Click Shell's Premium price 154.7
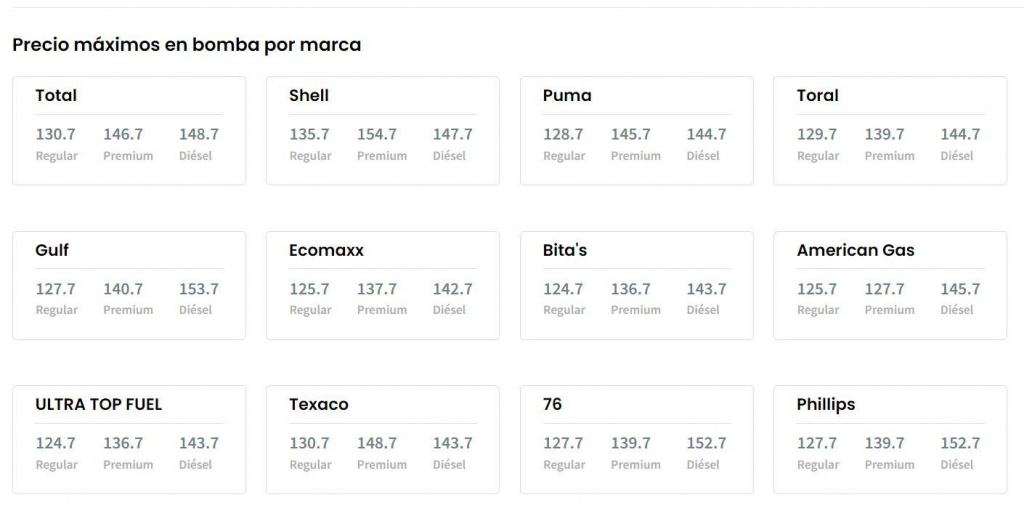The width and height of the screenshot is (1024, 524). pos(377,134)
